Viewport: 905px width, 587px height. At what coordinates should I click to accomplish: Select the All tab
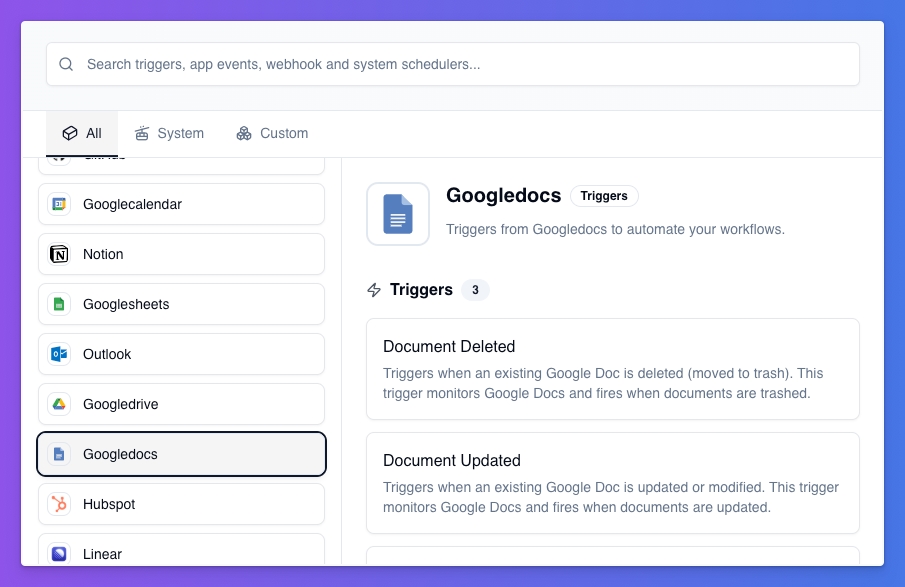click(x=82, y=133)
